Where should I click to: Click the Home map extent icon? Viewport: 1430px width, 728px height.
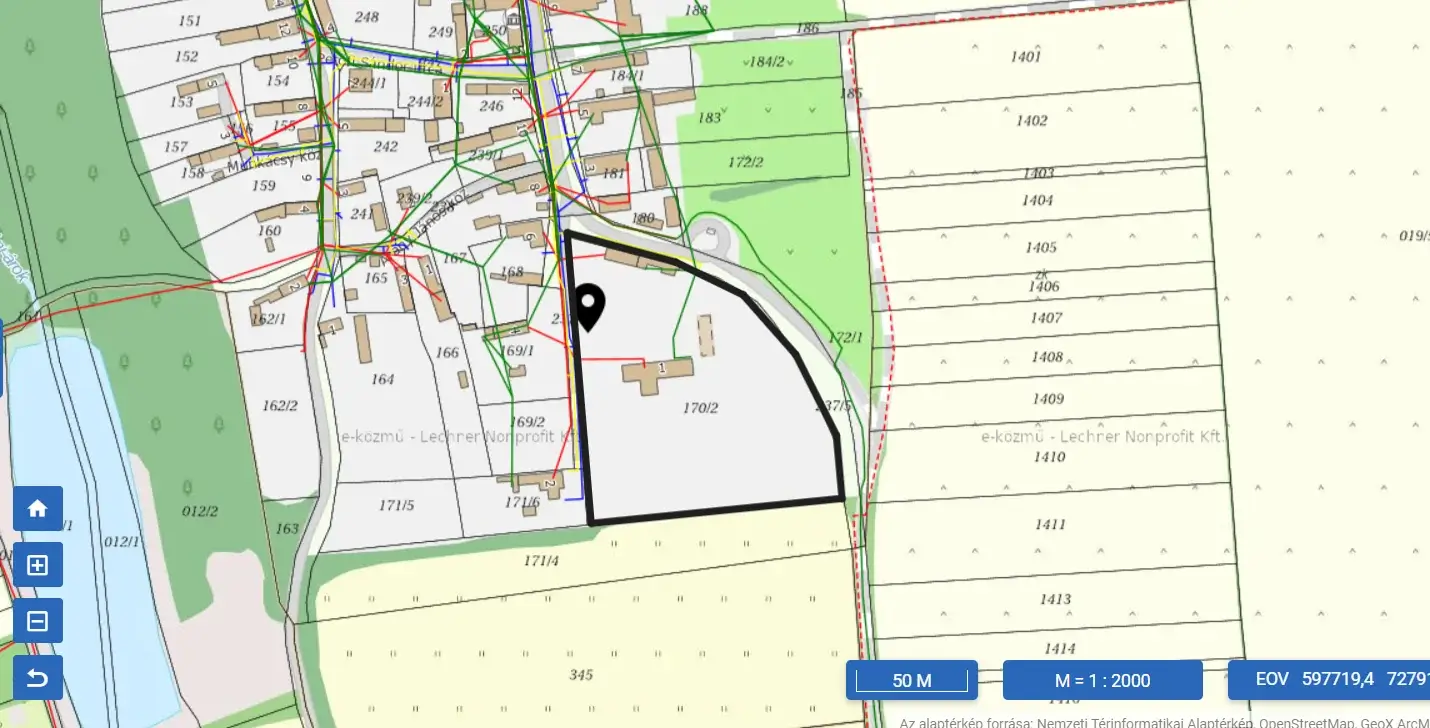tap(38, 509)
